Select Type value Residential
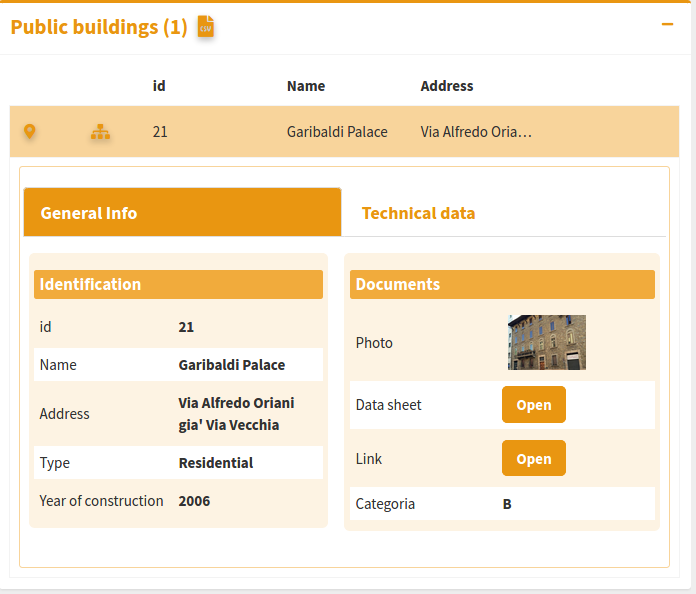This screenshot has width=696, height=594. tap(216, 463)
